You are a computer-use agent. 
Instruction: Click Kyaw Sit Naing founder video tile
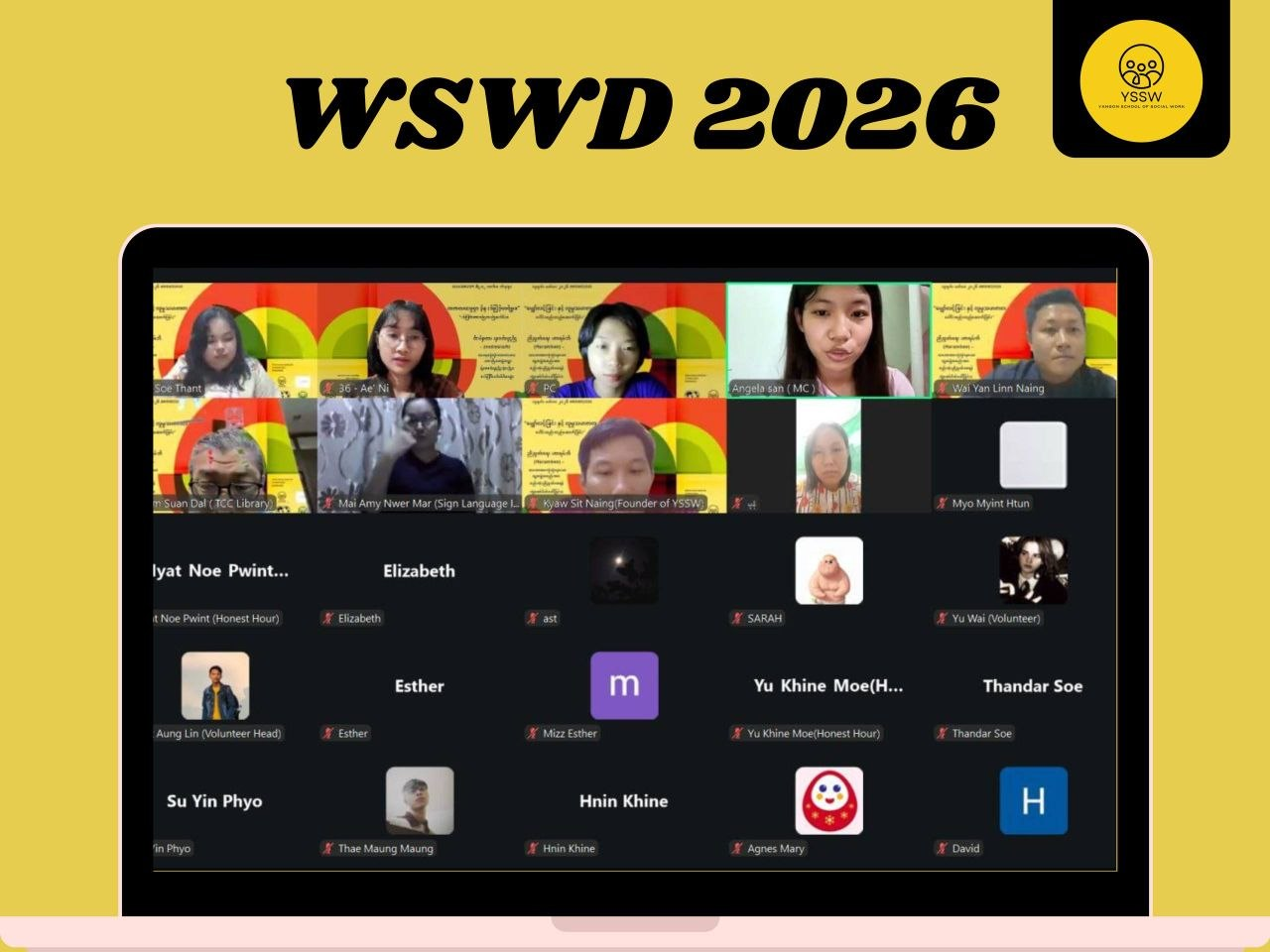coord(624,455)
